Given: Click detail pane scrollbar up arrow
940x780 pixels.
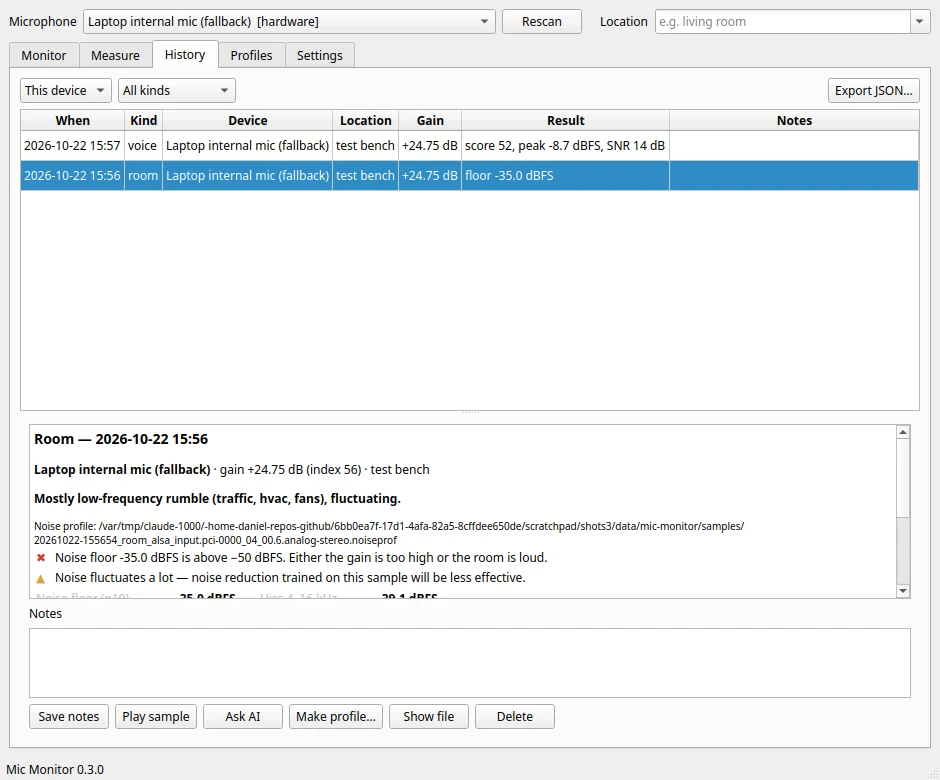Looking at the screenshot, I should (x=903, y=432).
